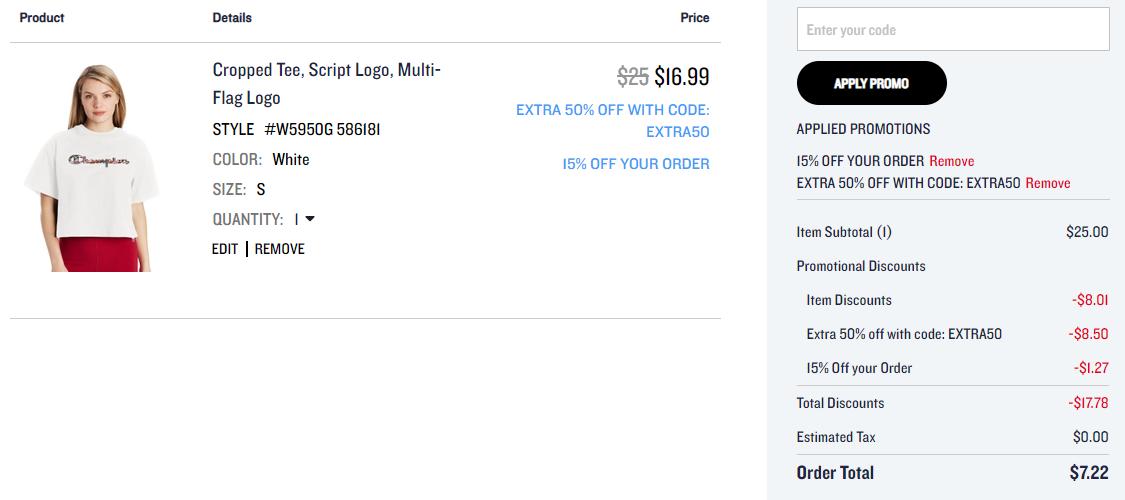Click the Cropped Tee product thumbnail

(x=92, y=169)
